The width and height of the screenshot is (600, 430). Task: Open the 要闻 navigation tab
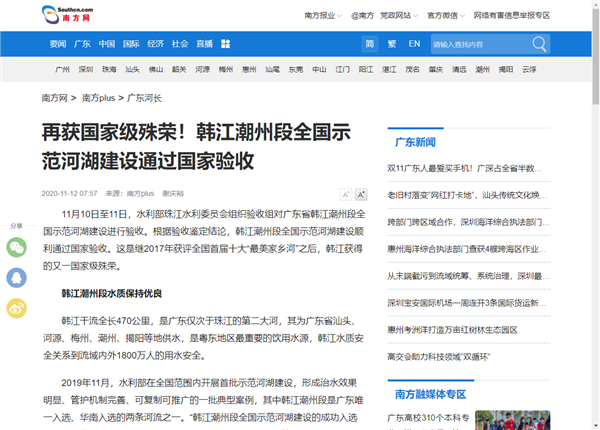point(58,44)
